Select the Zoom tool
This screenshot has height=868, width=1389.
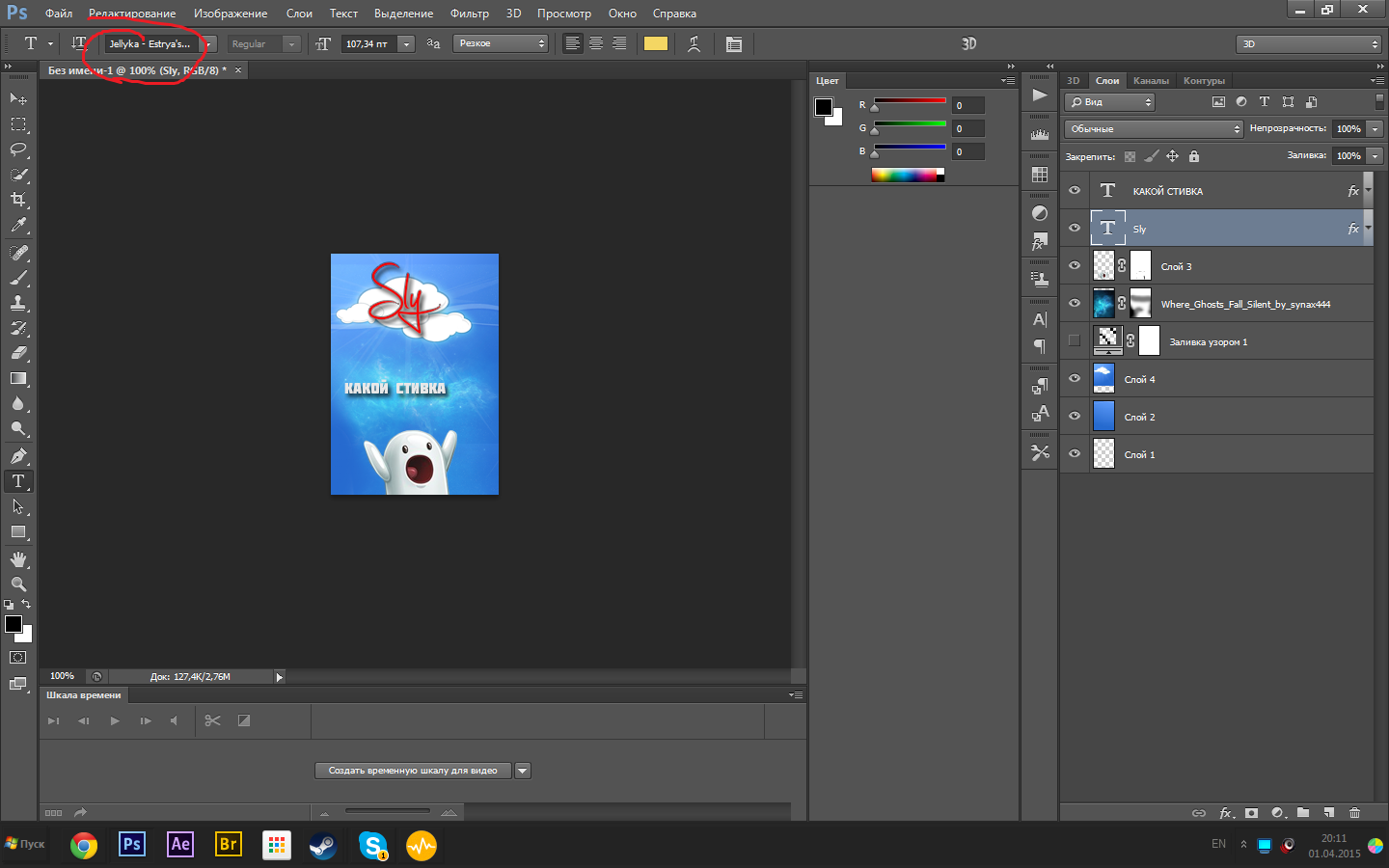coord(18,584)
